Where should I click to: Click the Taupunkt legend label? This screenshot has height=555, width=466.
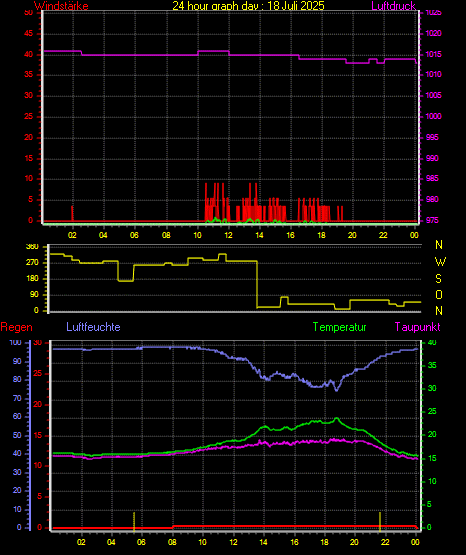coord(418,327)
